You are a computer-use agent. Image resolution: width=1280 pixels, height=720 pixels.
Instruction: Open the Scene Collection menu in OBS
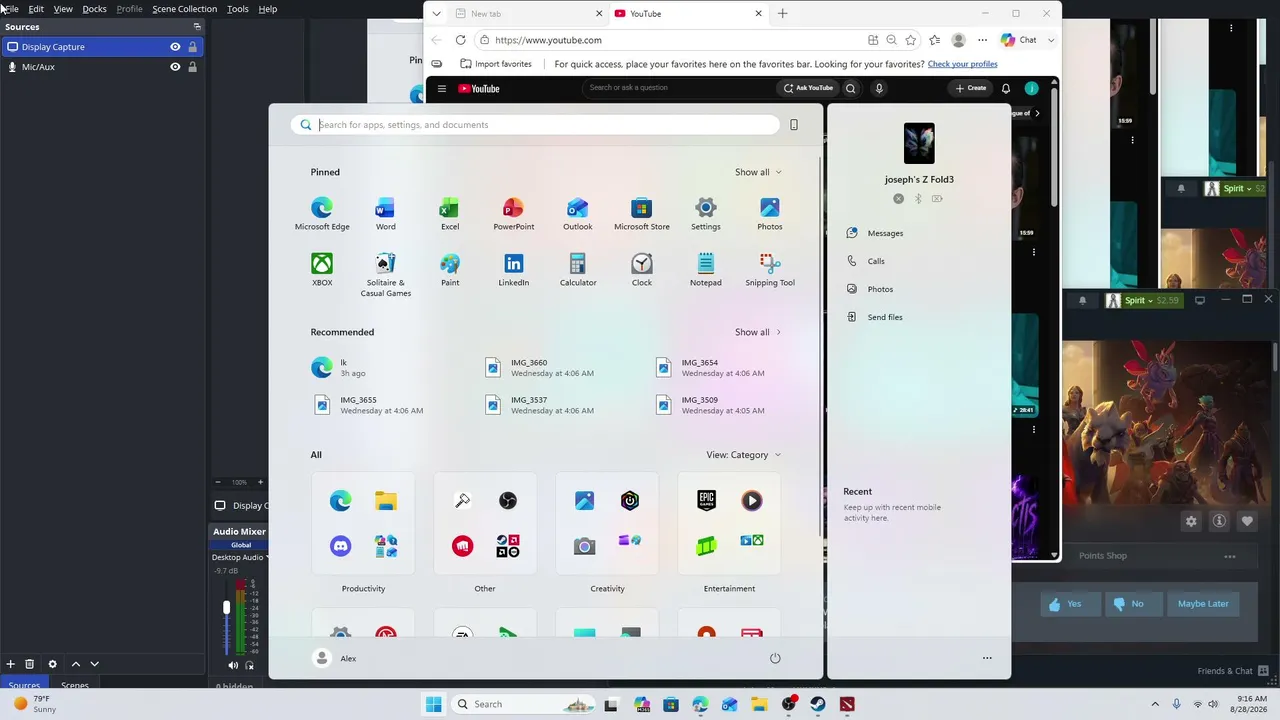(184, 9)
